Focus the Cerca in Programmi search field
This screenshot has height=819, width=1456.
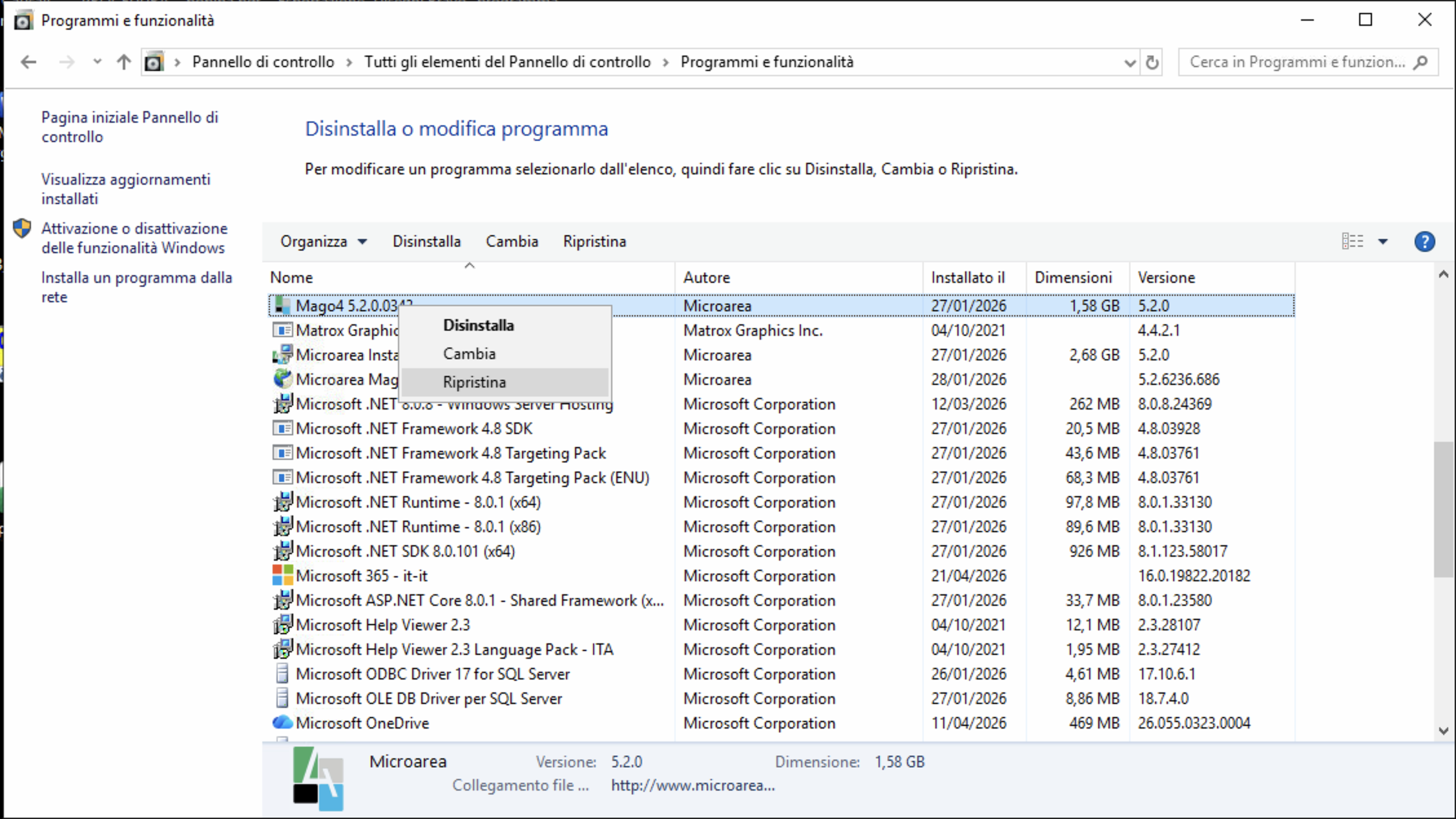(x=1308, y=62)
